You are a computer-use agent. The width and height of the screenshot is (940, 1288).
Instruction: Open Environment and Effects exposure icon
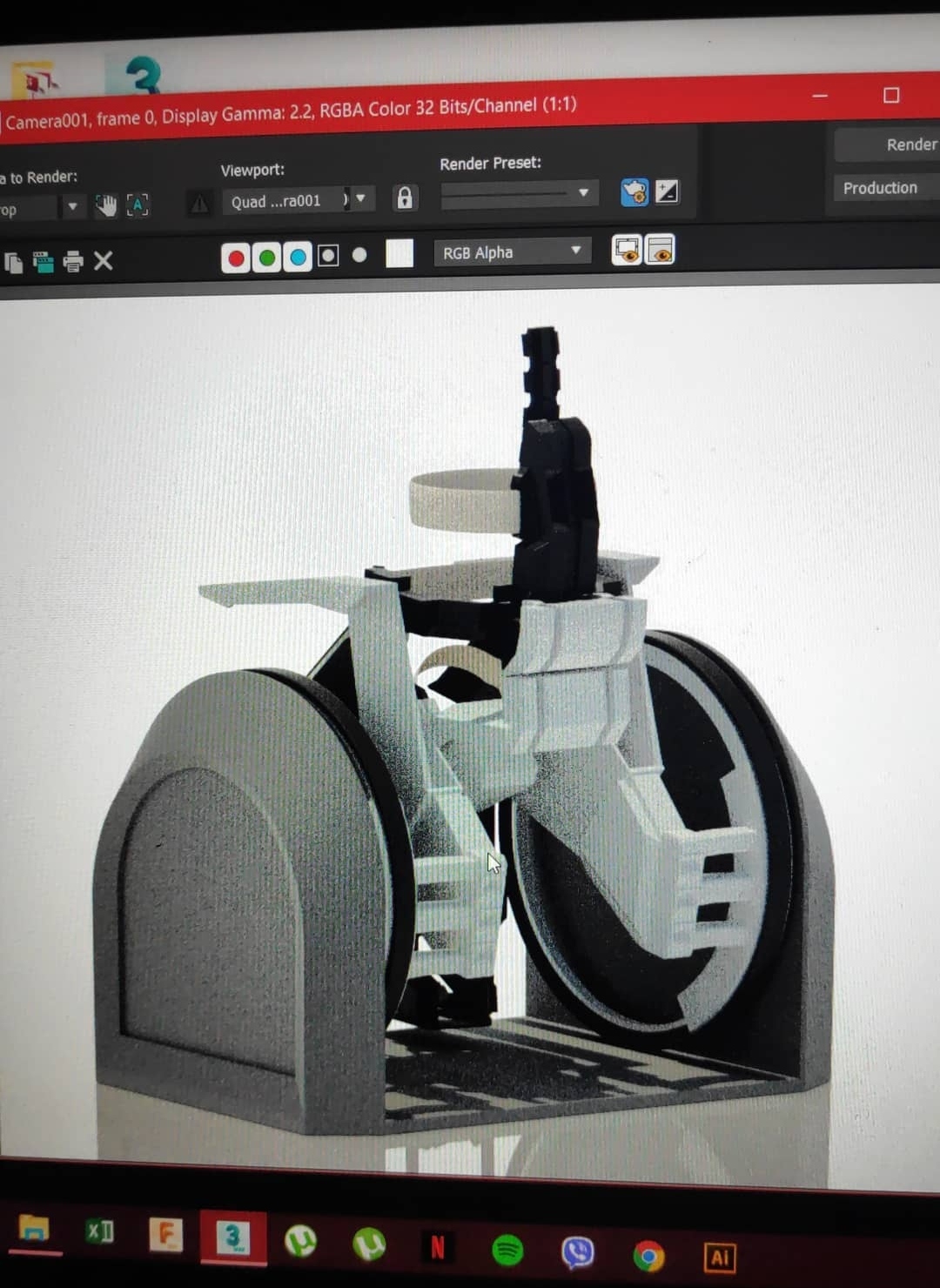[667, 191]
